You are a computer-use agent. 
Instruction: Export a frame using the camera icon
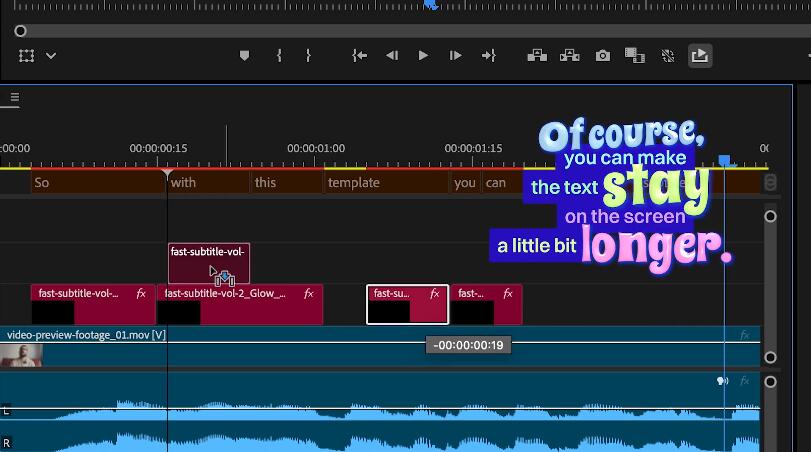[x=603, y=56]
